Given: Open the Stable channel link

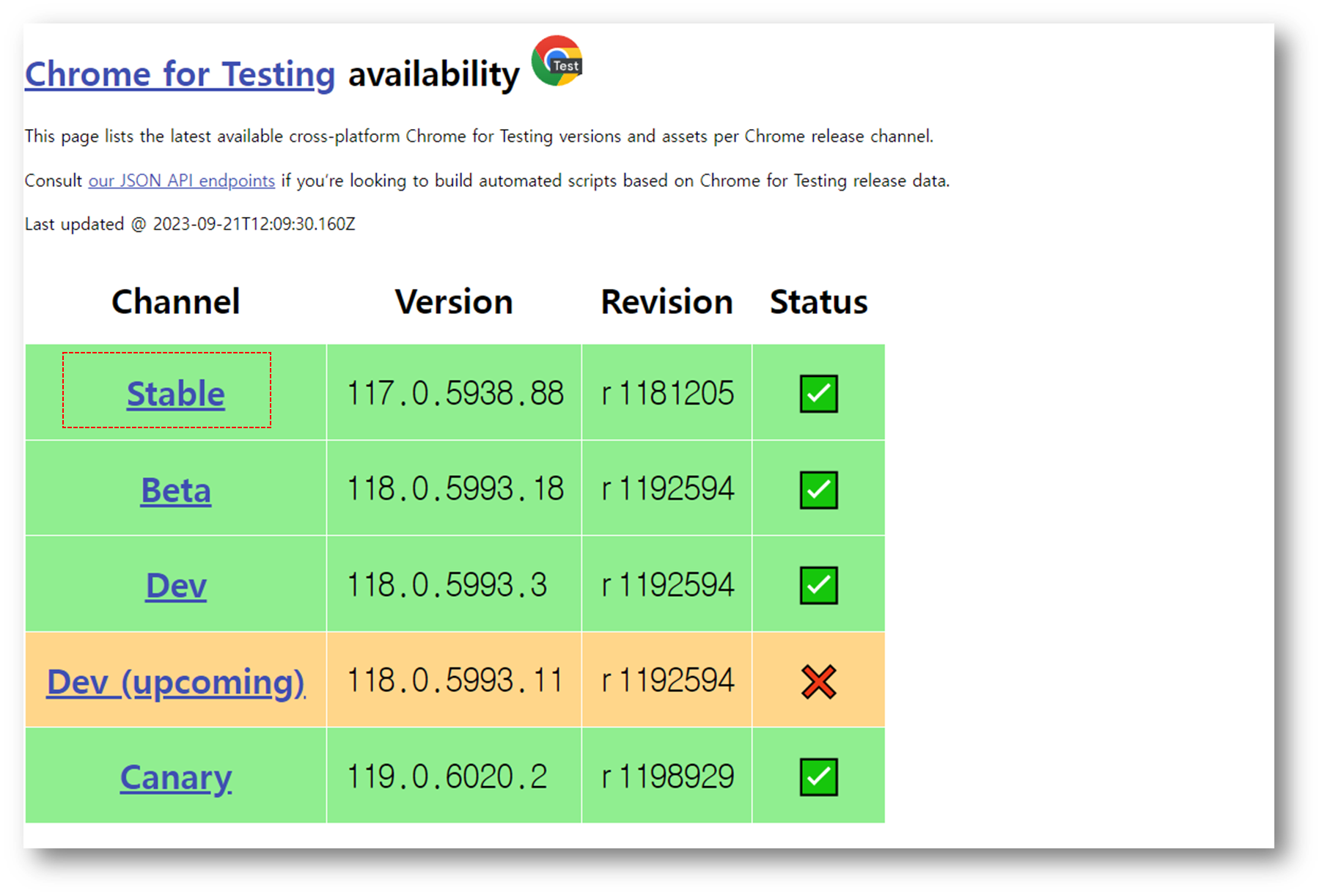Looking at the screenshot, I should (176, 394).
